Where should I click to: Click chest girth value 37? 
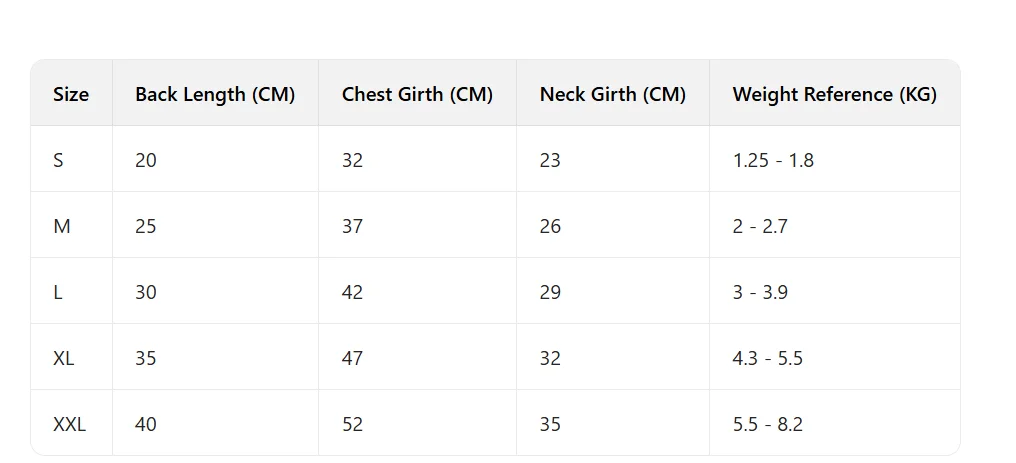(x=352, y=226)
